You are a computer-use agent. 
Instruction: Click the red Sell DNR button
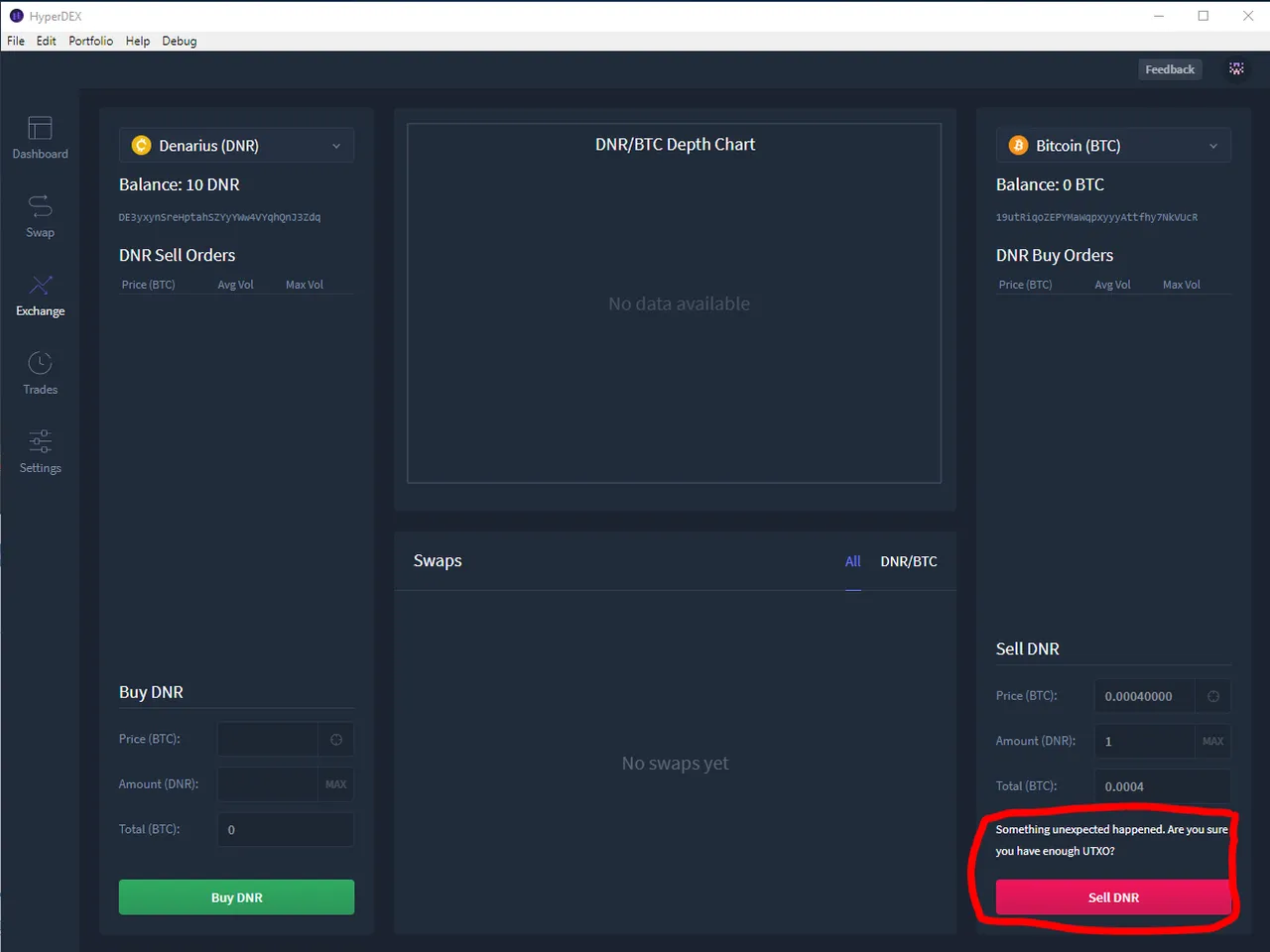[1113, 897]
